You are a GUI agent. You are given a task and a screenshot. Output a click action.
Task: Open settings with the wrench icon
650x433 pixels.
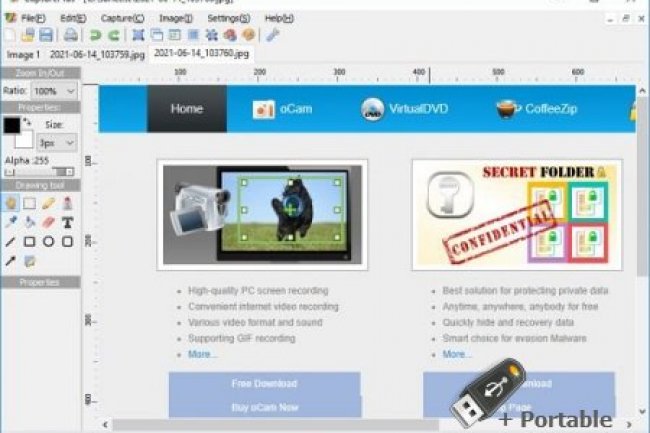coord(272,35)
